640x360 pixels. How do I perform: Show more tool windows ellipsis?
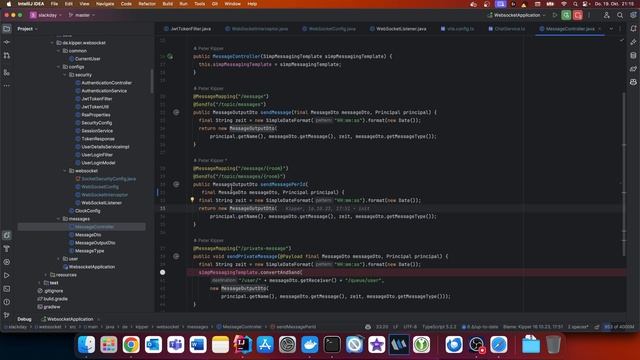tap(7, 86)
